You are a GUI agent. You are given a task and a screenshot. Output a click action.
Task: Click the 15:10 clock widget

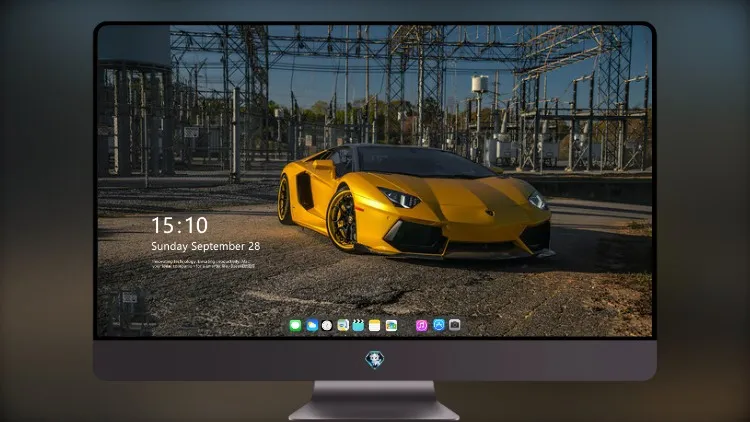point(179,225)
